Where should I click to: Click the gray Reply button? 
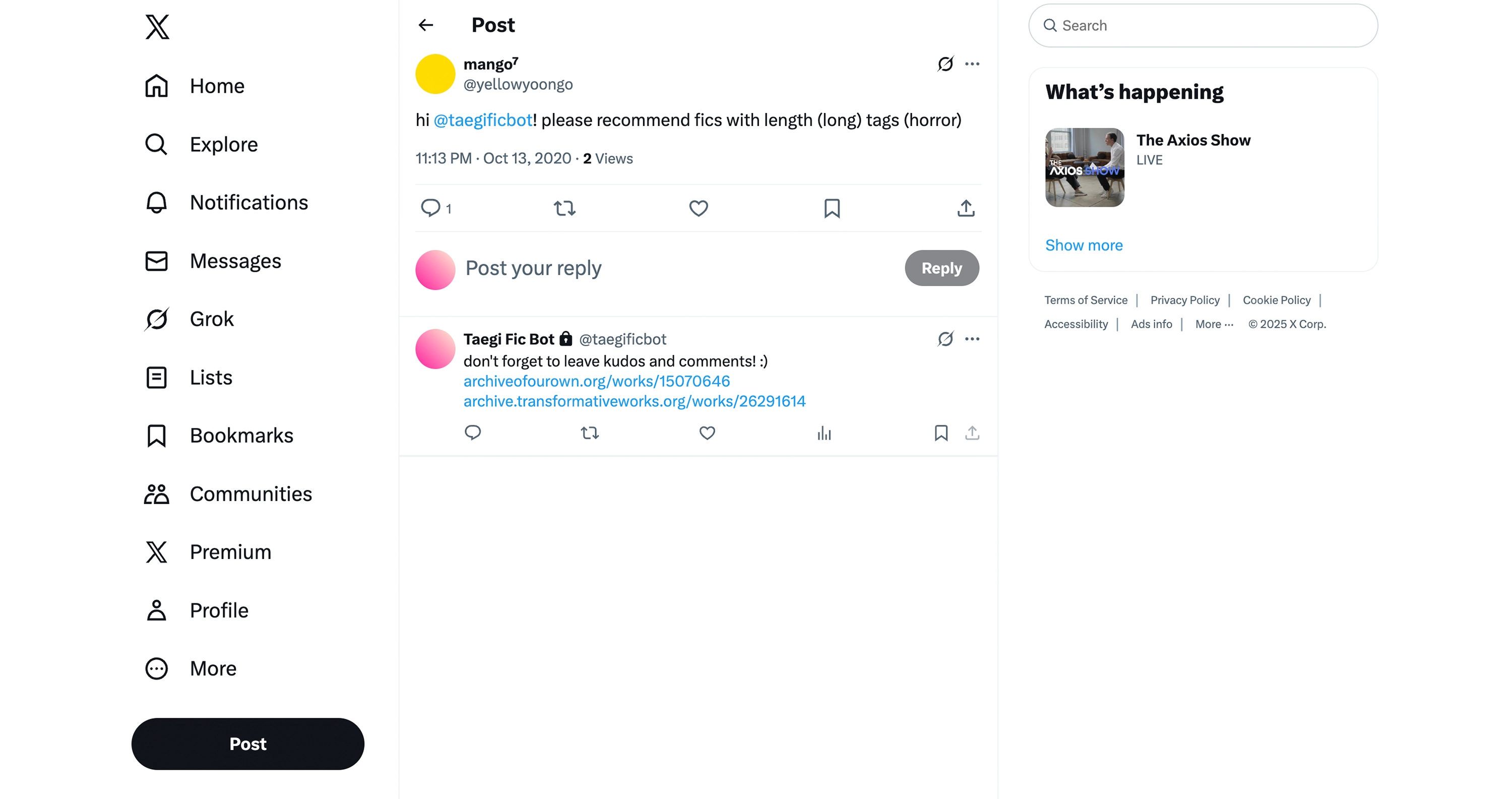click(941, 268)
